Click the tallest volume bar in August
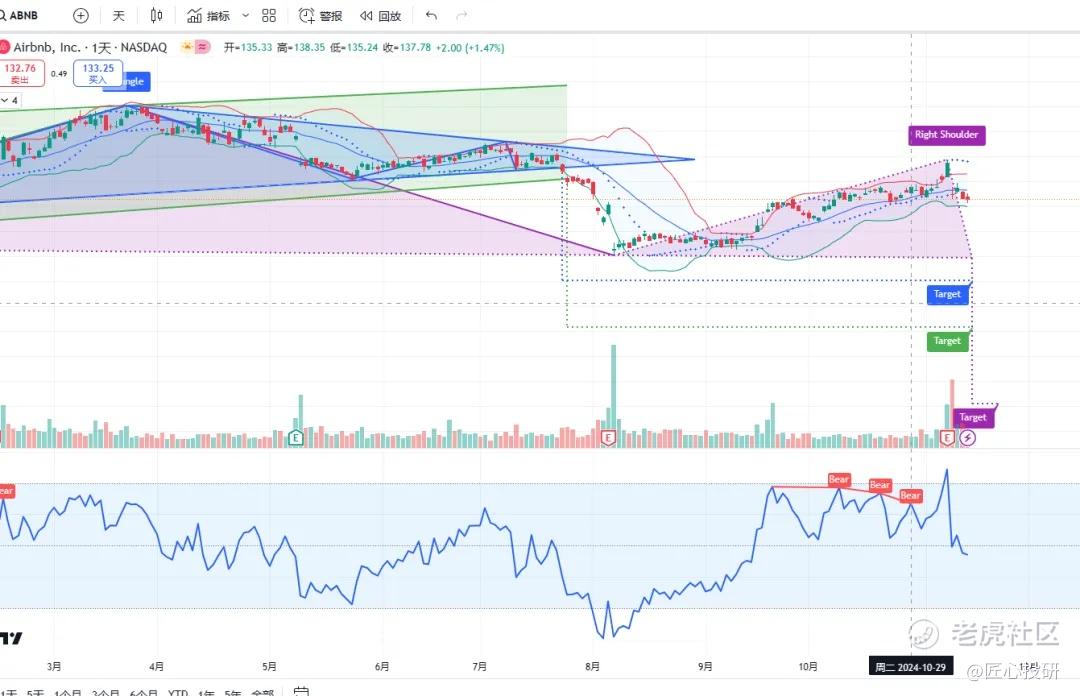Screen dimensions: 1080x696 pos(614,396)
